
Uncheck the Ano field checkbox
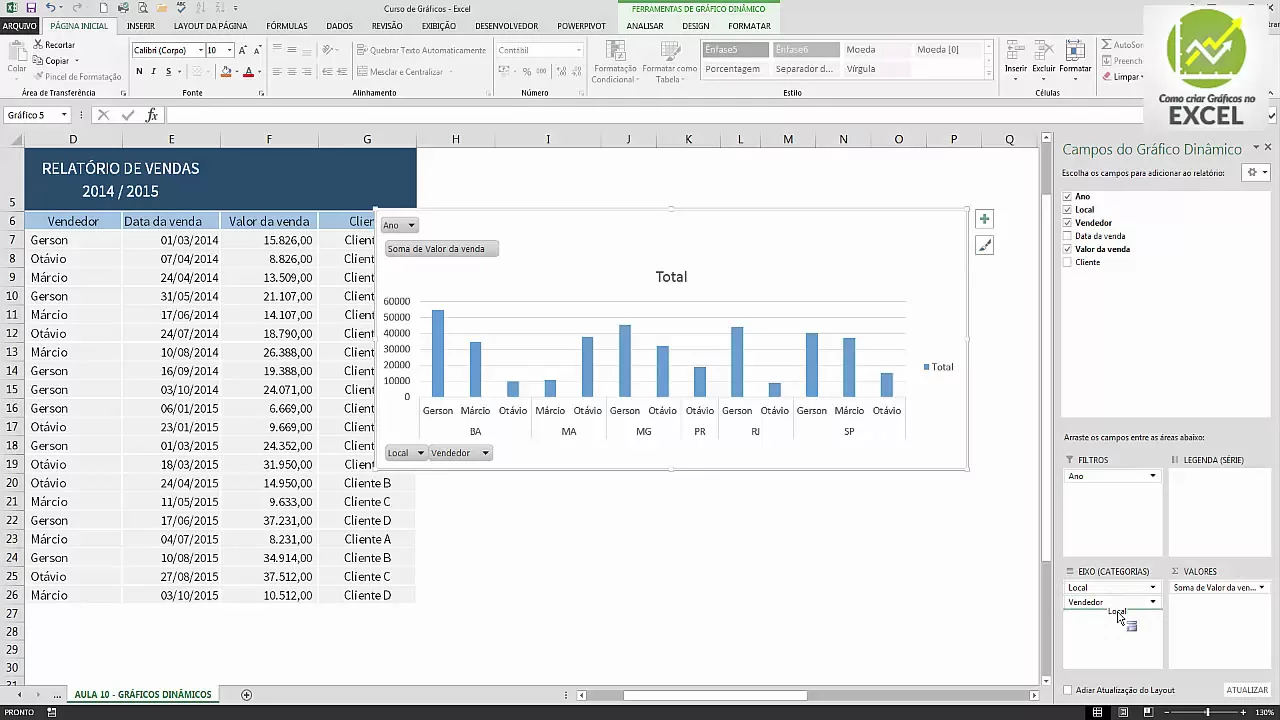(1068, 197)
